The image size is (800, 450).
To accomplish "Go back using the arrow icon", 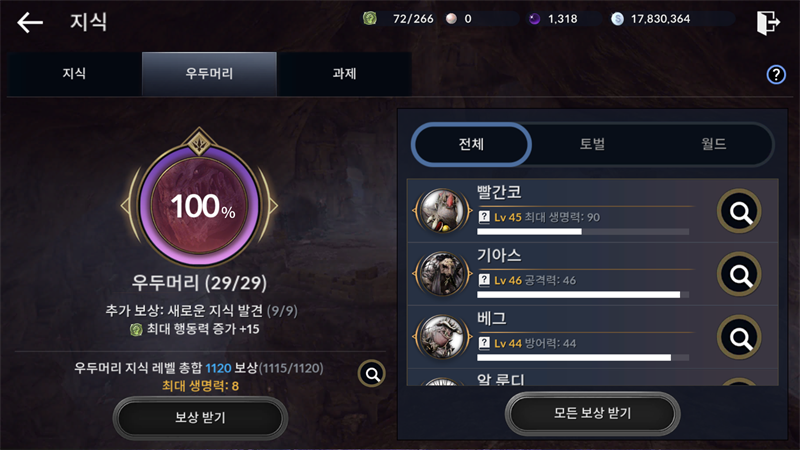I will click(30, 22).
